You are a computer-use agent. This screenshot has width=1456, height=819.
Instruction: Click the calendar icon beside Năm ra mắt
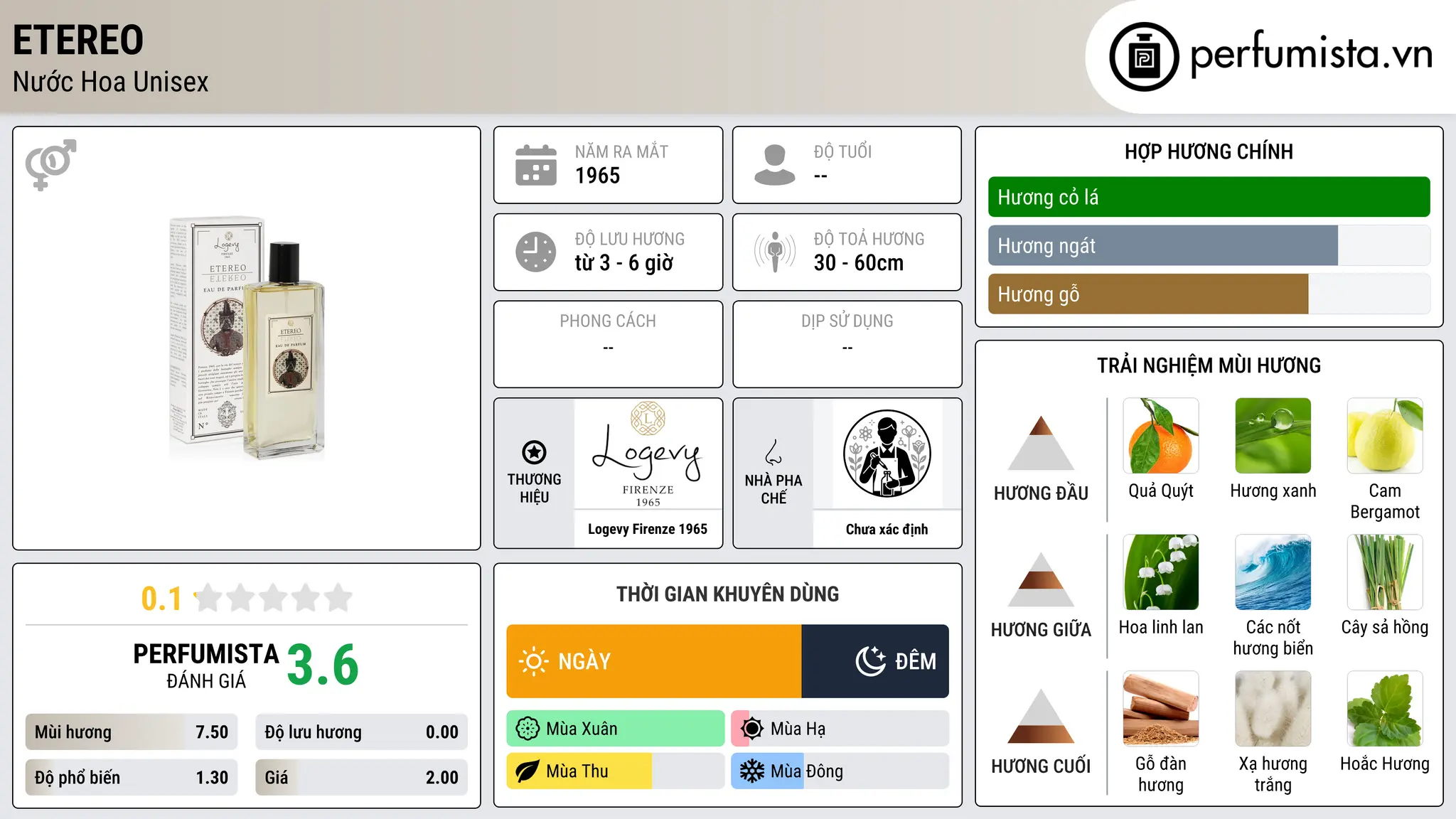(x=536, y=165)
